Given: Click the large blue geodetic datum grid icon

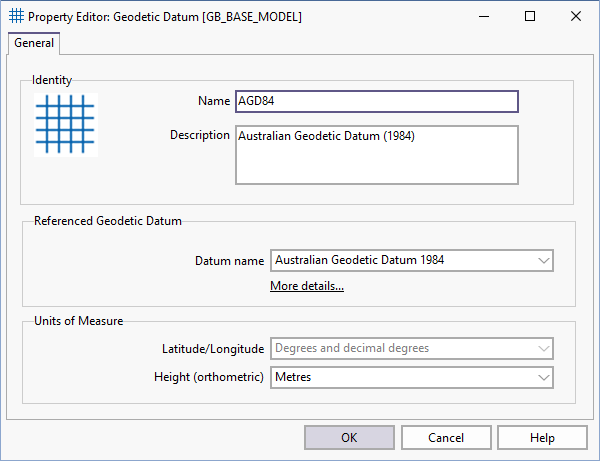Looking at the screenshot, I should 65,125.
